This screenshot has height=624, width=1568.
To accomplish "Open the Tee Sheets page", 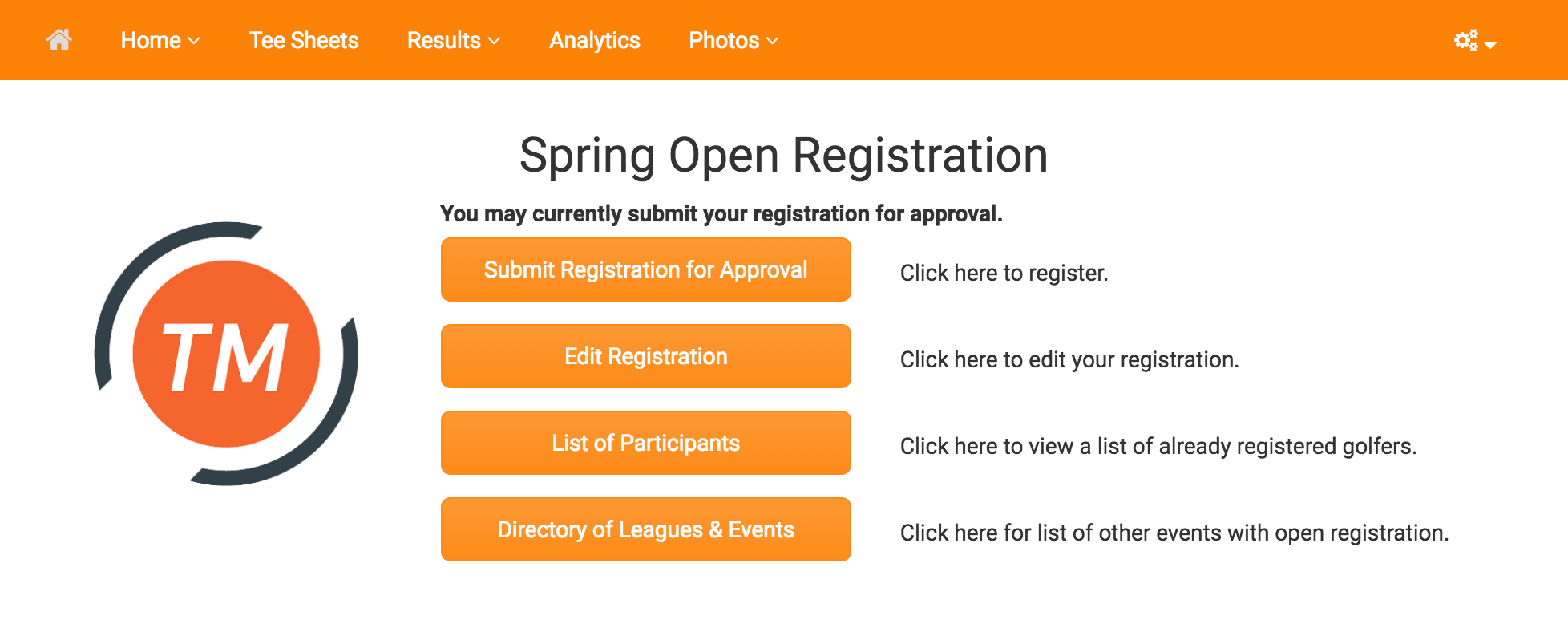I will (304, 40).
